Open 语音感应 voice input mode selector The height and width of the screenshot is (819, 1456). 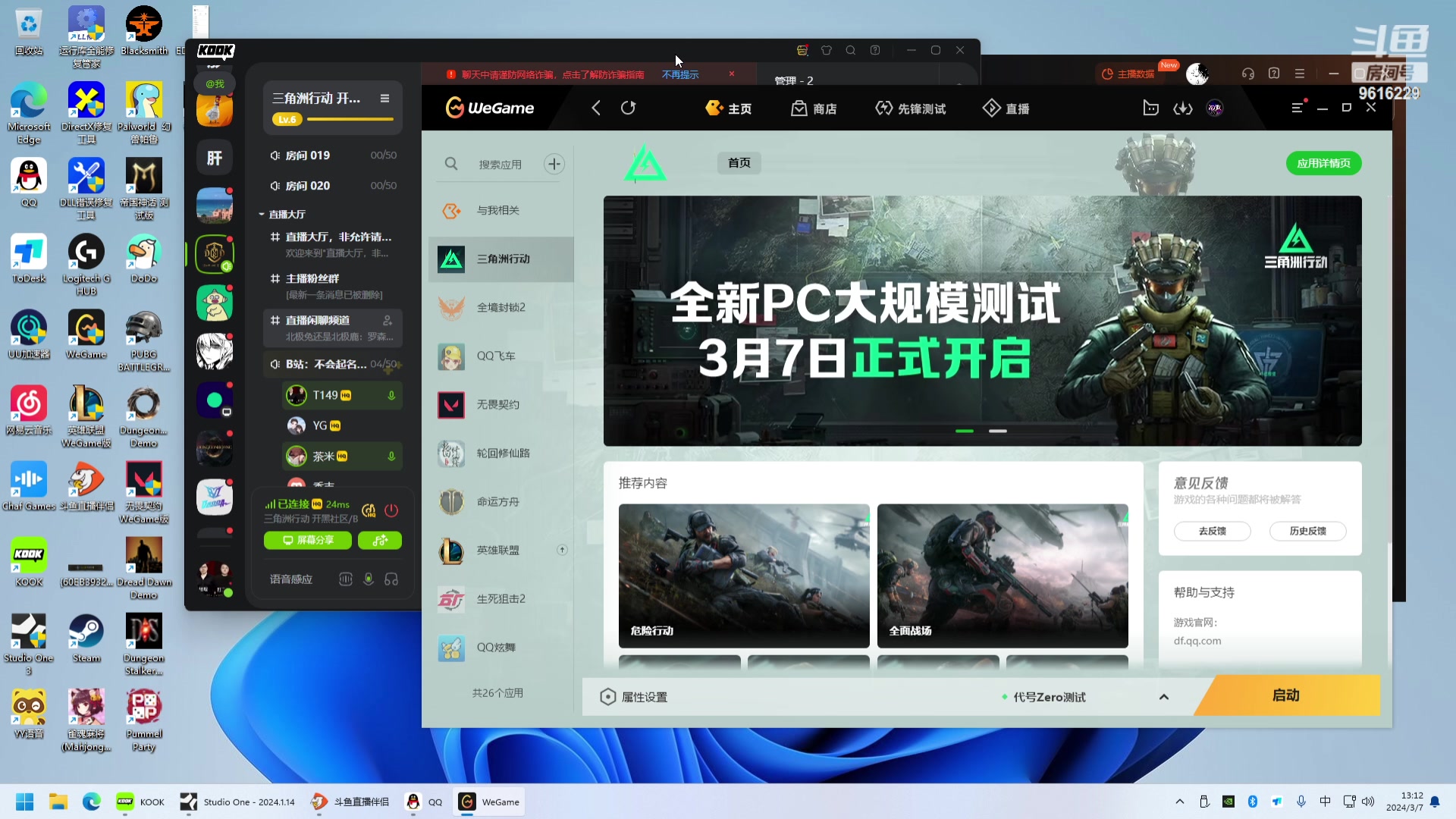(x=291, y=579)
